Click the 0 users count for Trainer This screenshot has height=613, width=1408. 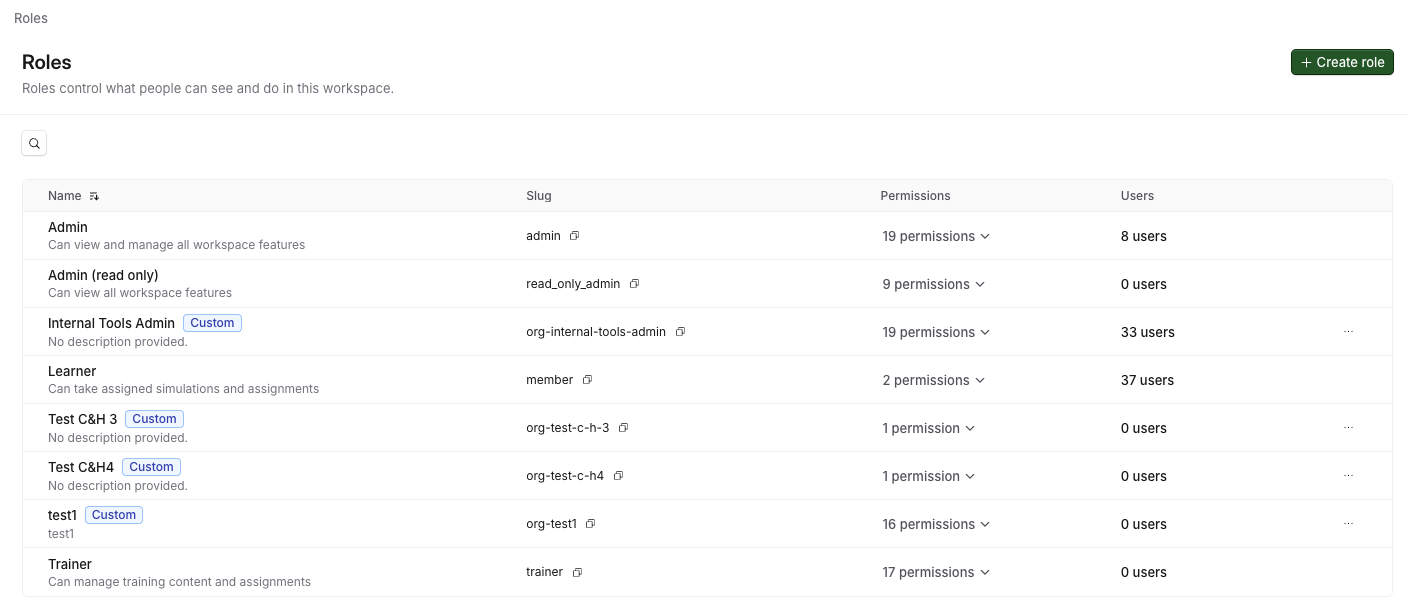tap(1144, 572)
